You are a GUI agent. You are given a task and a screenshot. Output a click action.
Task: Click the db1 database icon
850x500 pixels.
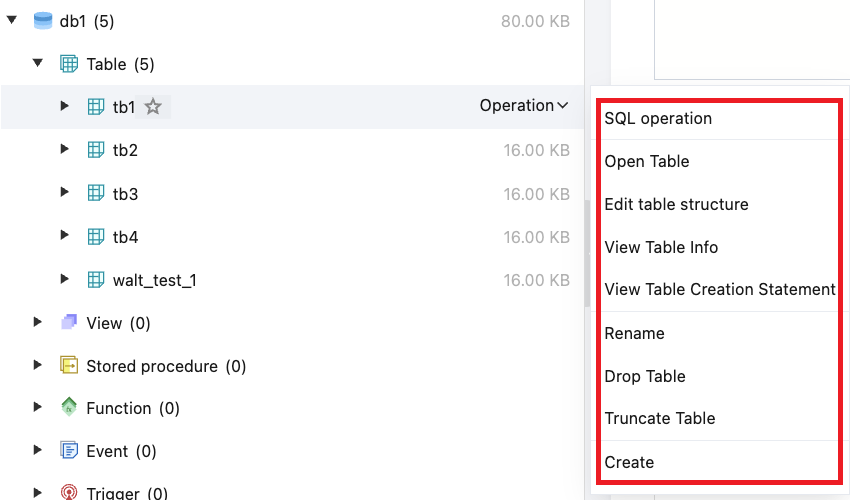point(43,21)
